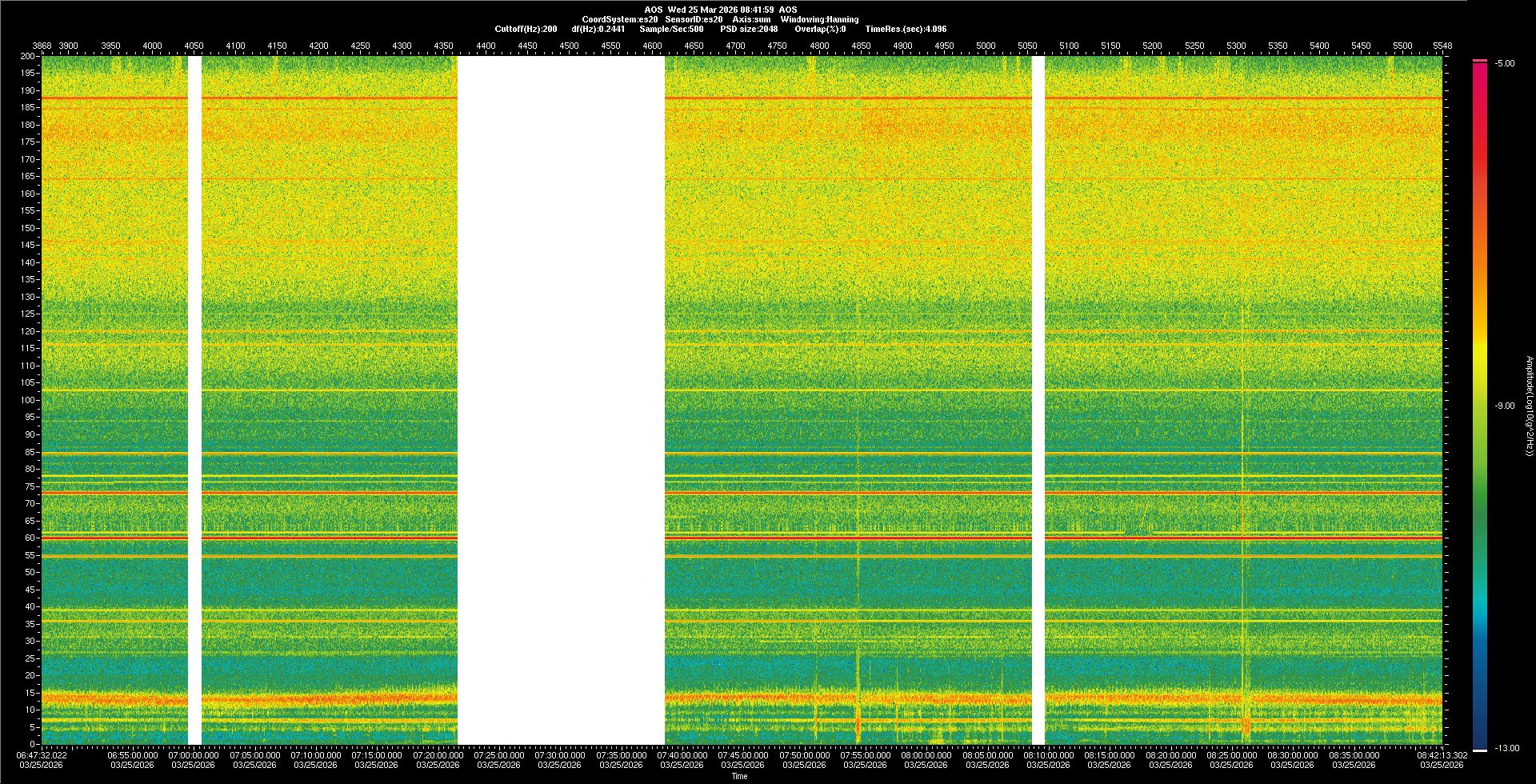
Task: Click the 60 Hz frequency axis label
Action: [30, 538]
